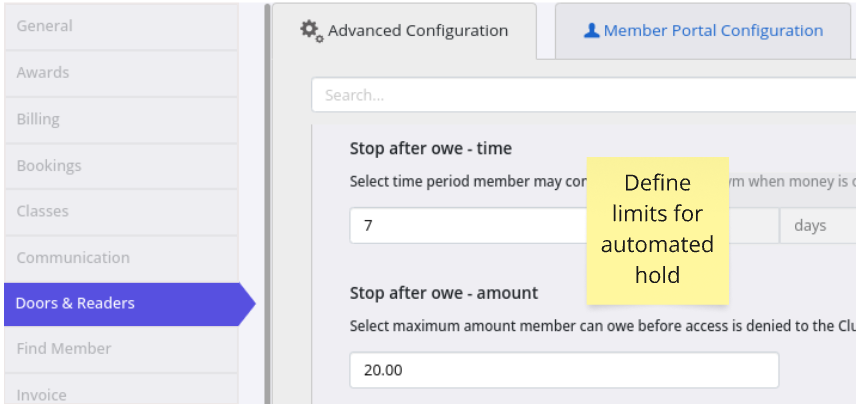Click the amount field showing 20.00
This screenshot has width=856, height=407.
[564, 370]
